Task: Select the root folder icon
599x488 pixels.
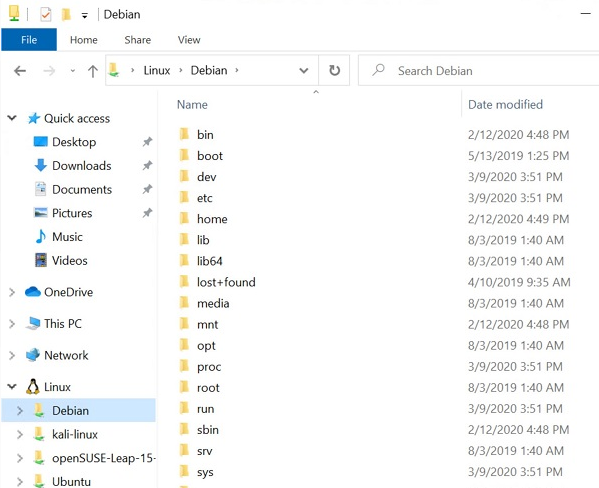Action: (x=184, y=387)
